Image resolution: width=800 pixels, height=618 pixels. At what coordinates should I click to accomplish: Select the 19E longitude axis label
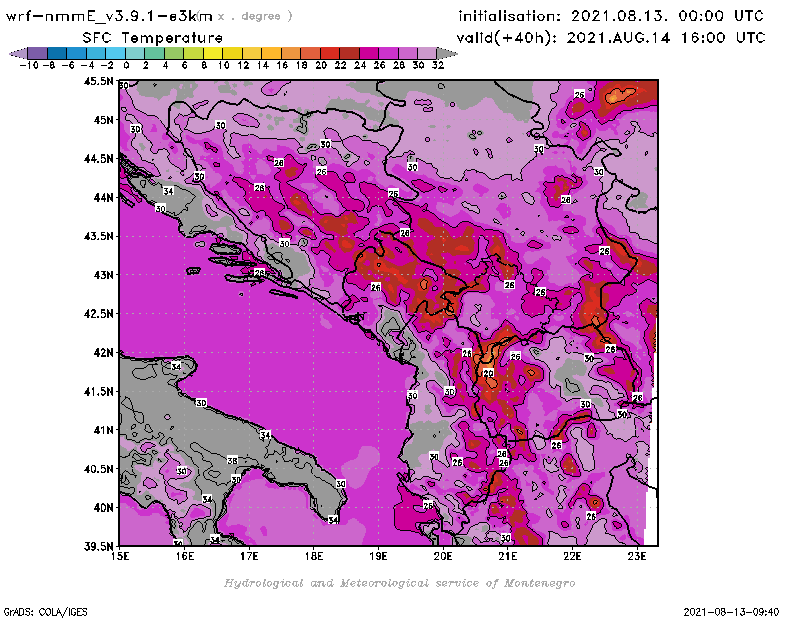[x=378, y=556]
